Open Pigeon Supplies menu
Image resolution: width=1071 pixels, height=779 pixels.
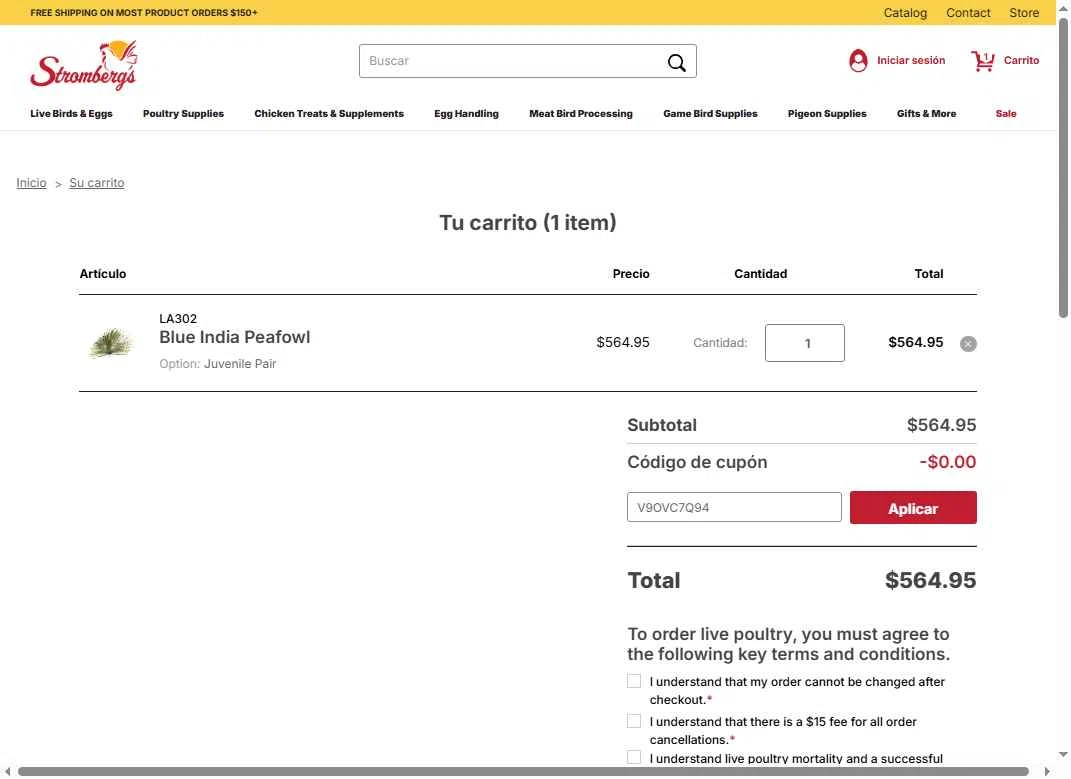826,113
